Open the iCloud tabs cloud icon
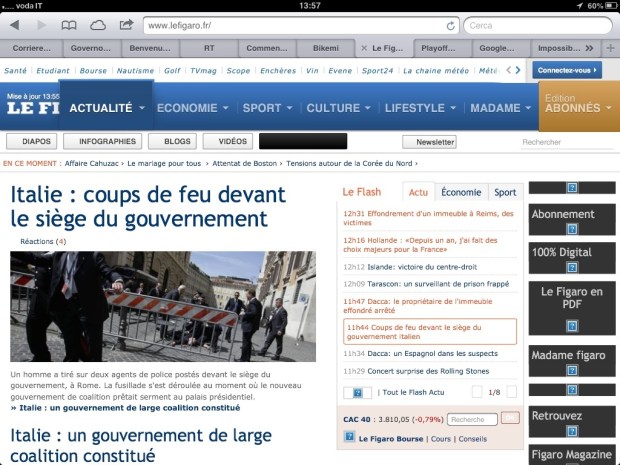Image resolution: width=620 pixels, height=465 pixels. pos(98,26)
